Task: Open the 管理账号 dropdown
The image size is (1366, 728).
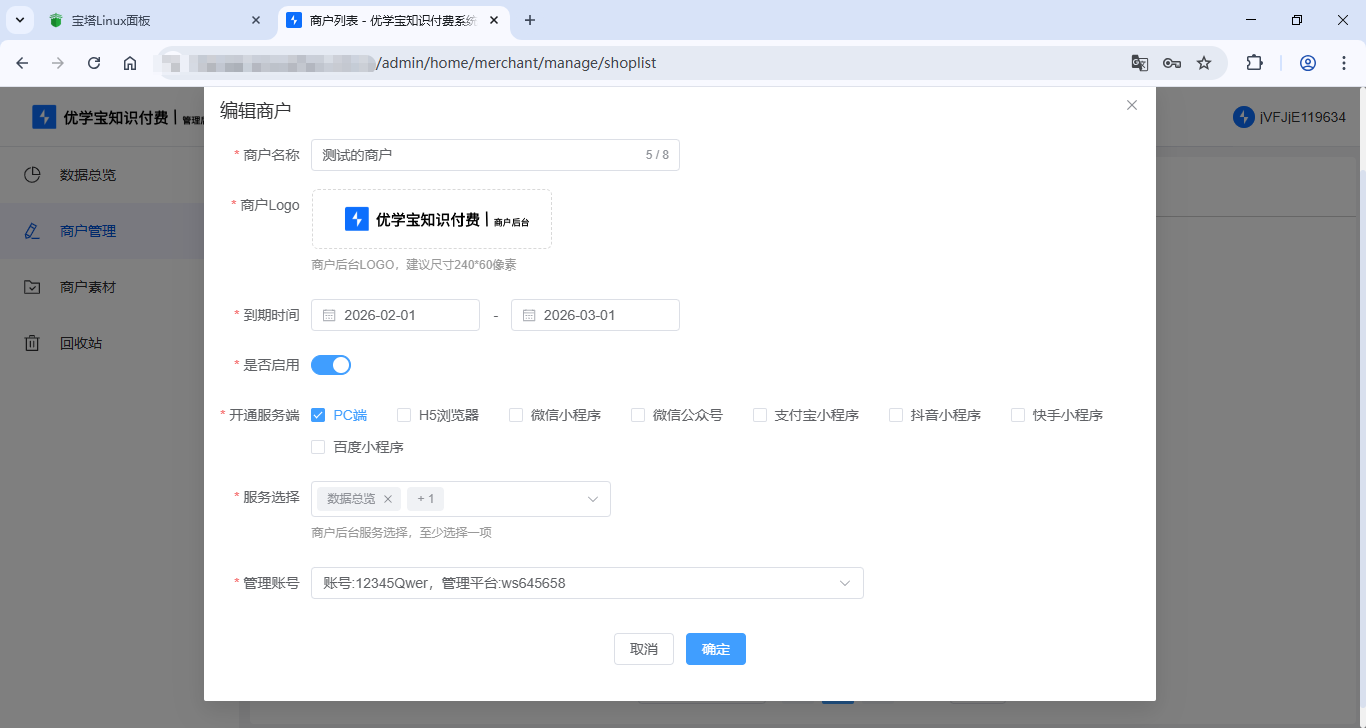Action: [846, 583]
